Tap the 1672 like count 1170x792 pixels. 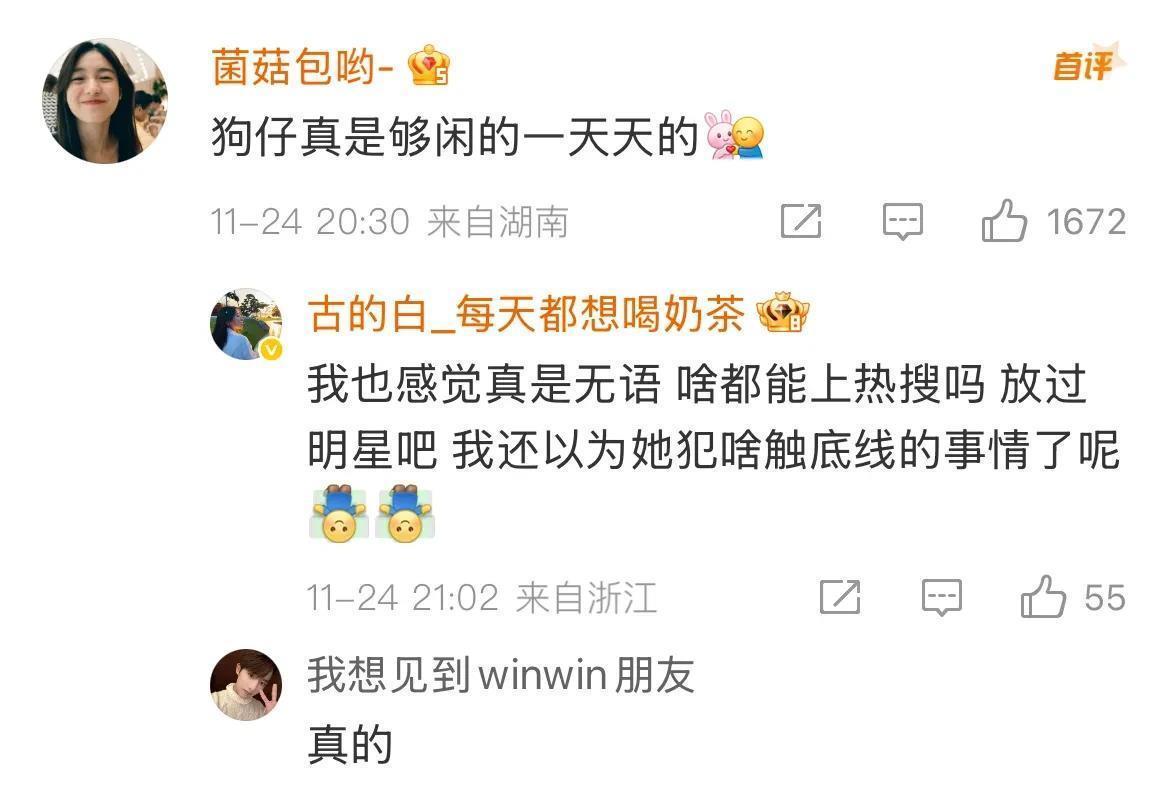coord(1086,222)
